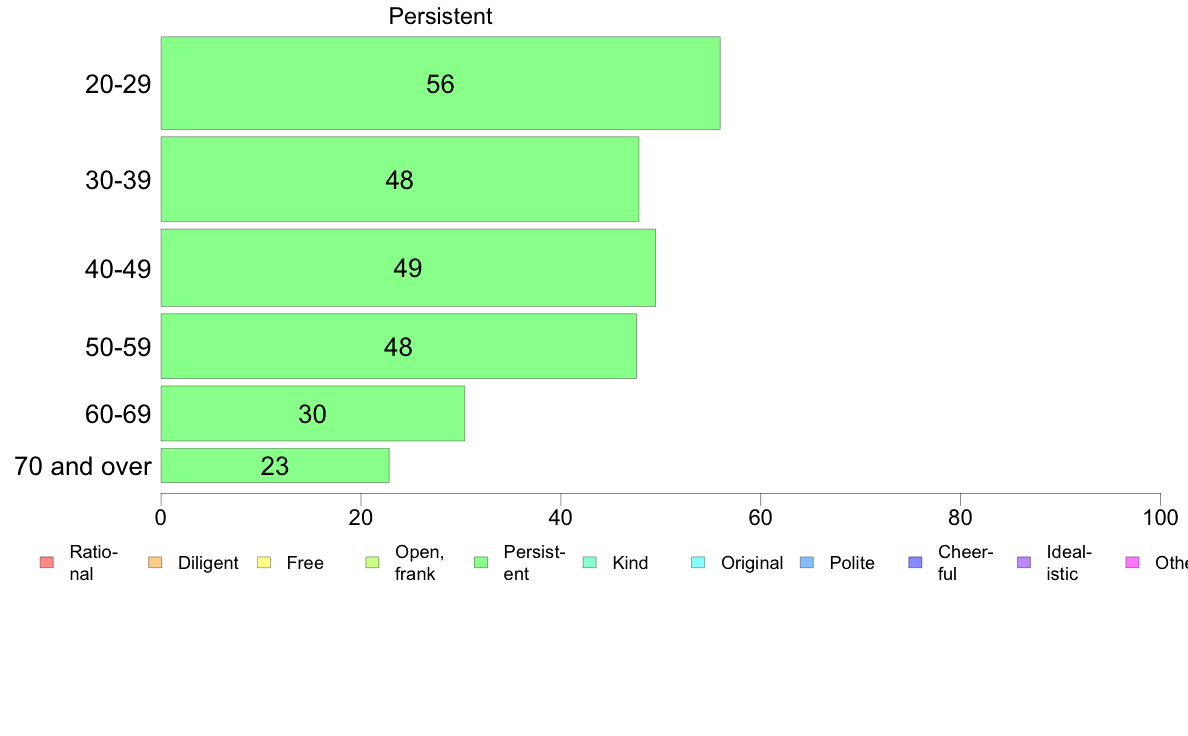Click the Persistent chart title
Viewport: 1188px width, 736px height.
pyautogui.click(x=440, y=16)
